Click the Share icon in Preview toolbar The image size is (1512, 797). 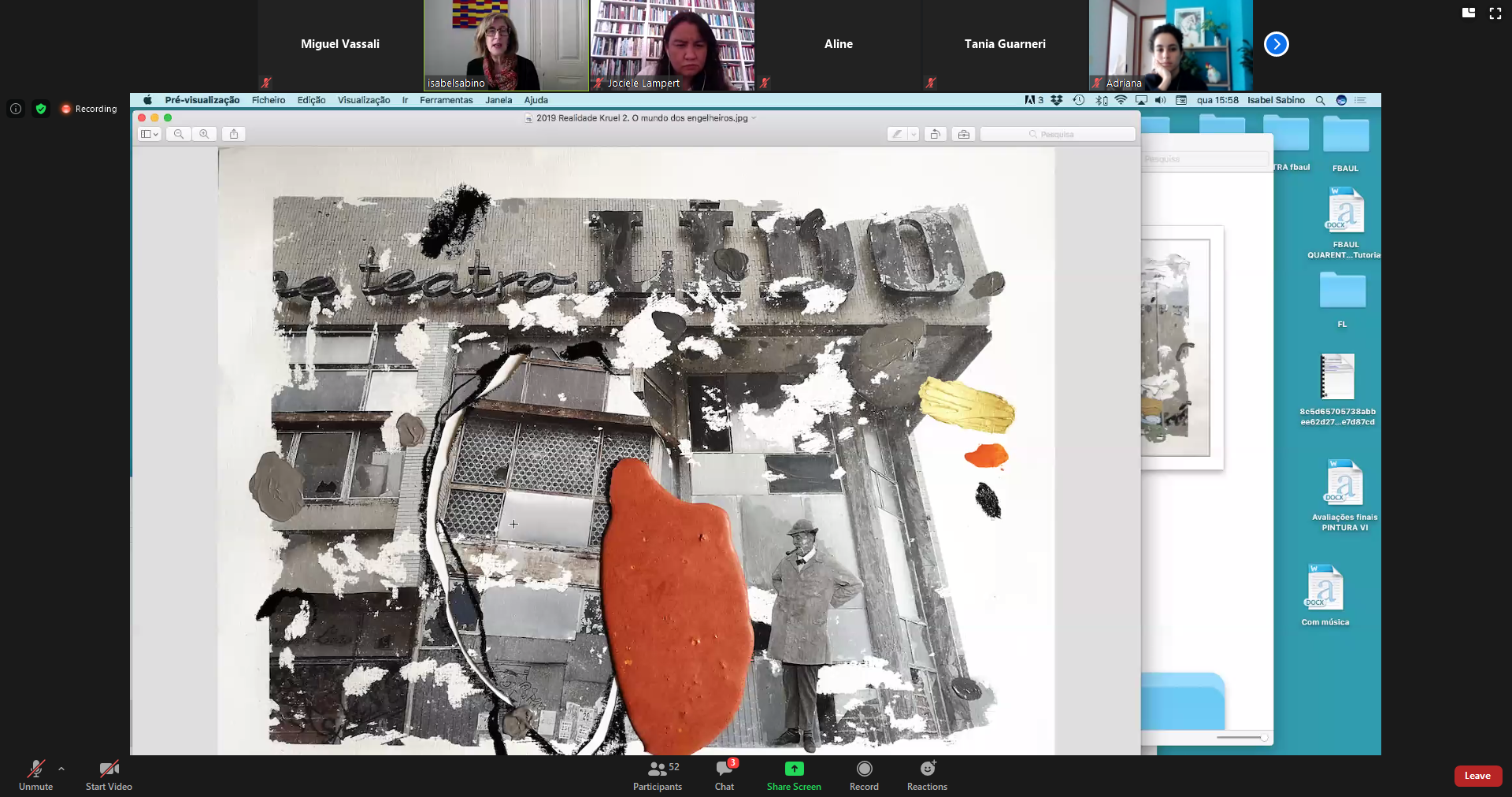click(234, 134)
